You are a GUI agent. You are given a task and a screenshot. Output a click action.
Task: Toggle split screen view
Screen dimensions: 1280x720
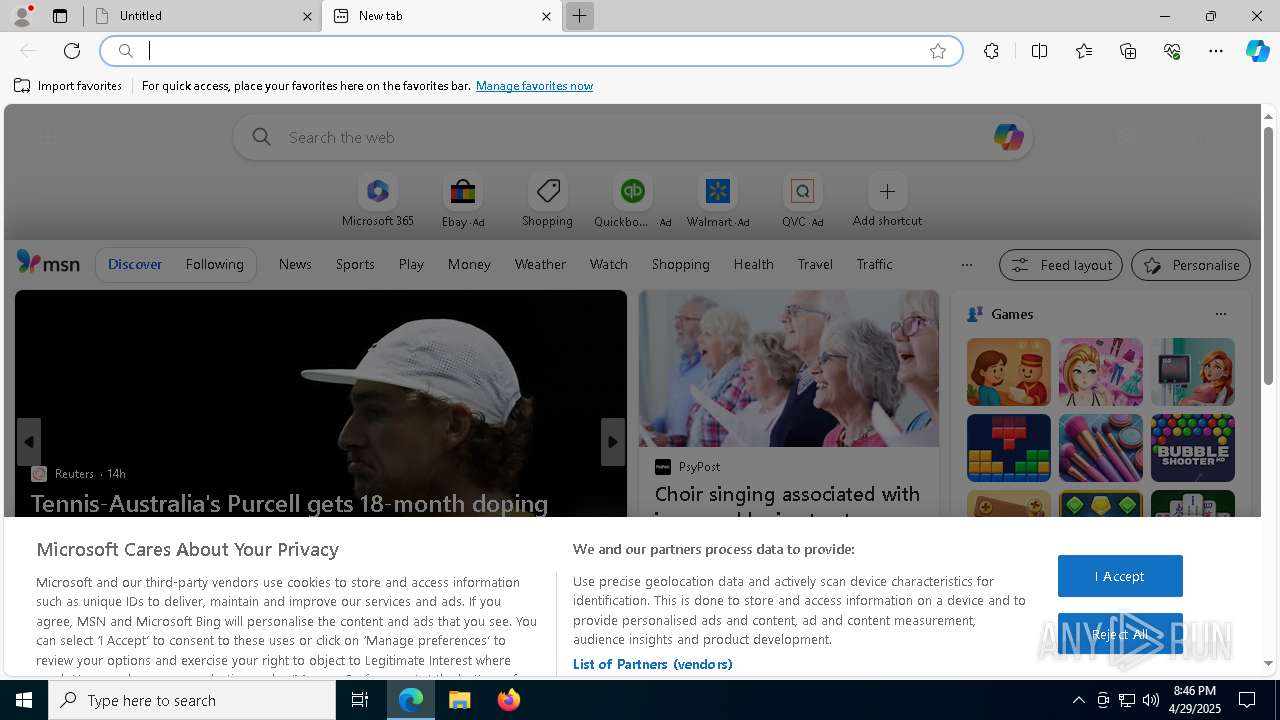[x=1039, y=51]
